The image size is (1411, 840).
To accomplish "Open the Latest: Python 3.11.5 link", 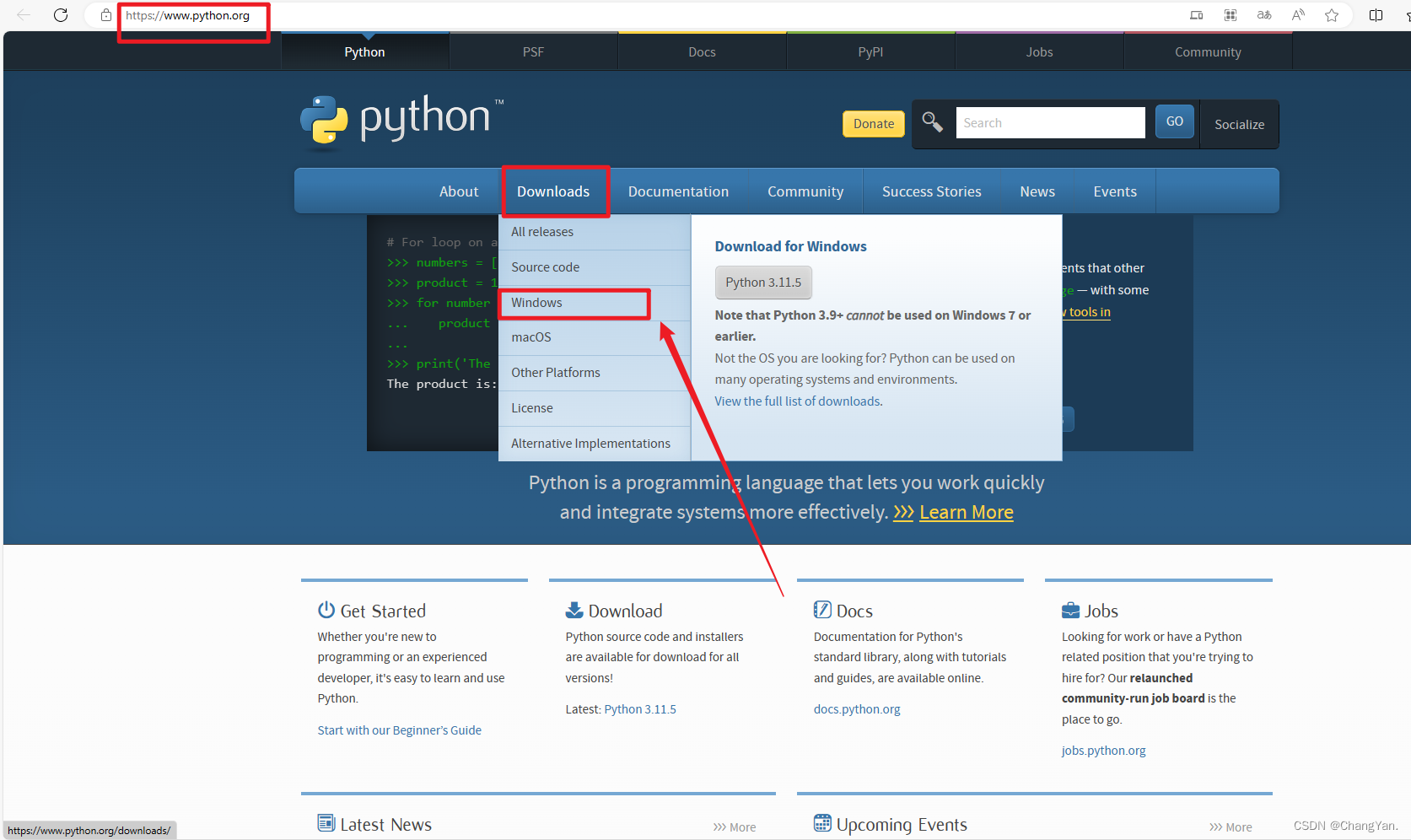I will 640,709.
